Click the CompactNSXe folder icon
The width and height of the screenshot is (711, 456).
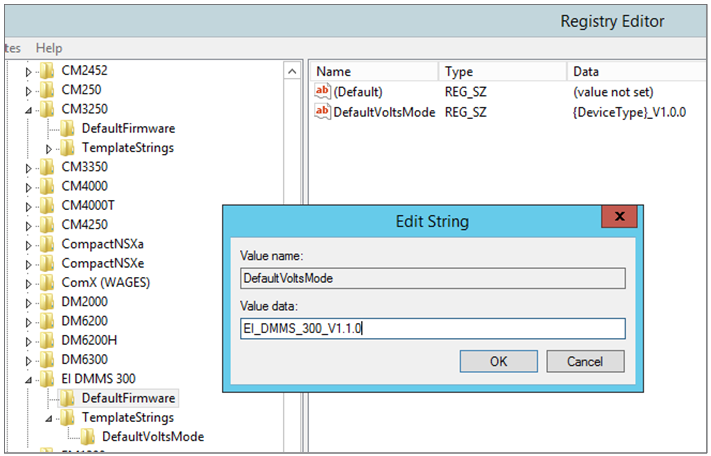click(47, 263)
